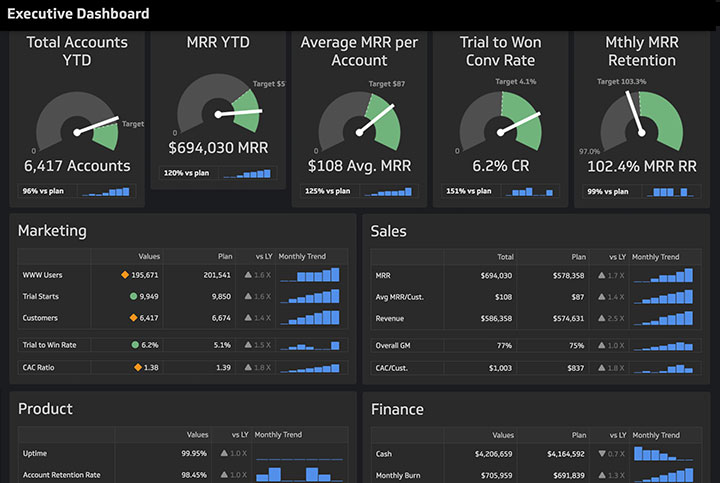Image resolution: width=720 pixels, height=483 pixels.
Task: Click the sparkline next to 125% vs plan
Action: click(388, 191)
